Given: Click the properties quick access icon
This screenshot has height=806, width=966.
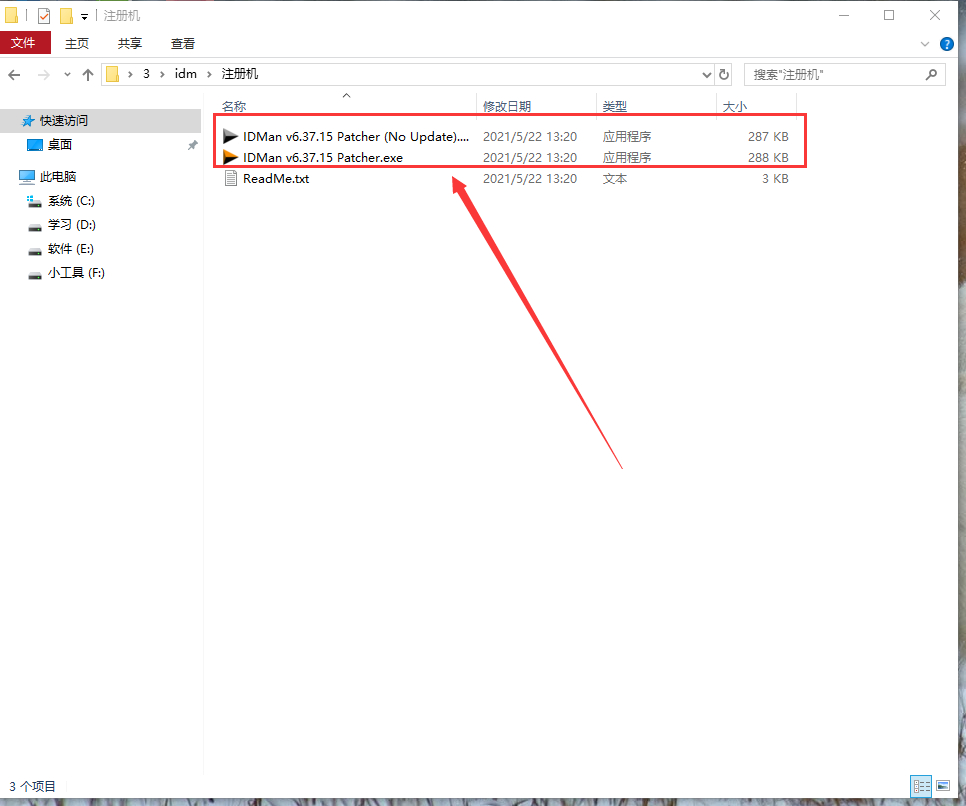Looking at the screenshot, I should pos(44,15).
